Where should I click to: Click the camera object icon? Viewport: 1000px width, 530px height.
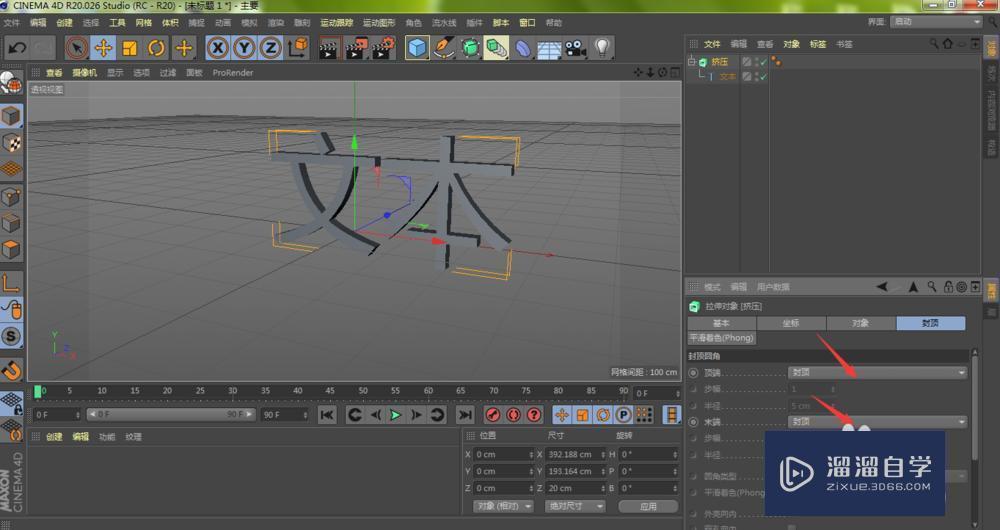(x=575, y=47)
